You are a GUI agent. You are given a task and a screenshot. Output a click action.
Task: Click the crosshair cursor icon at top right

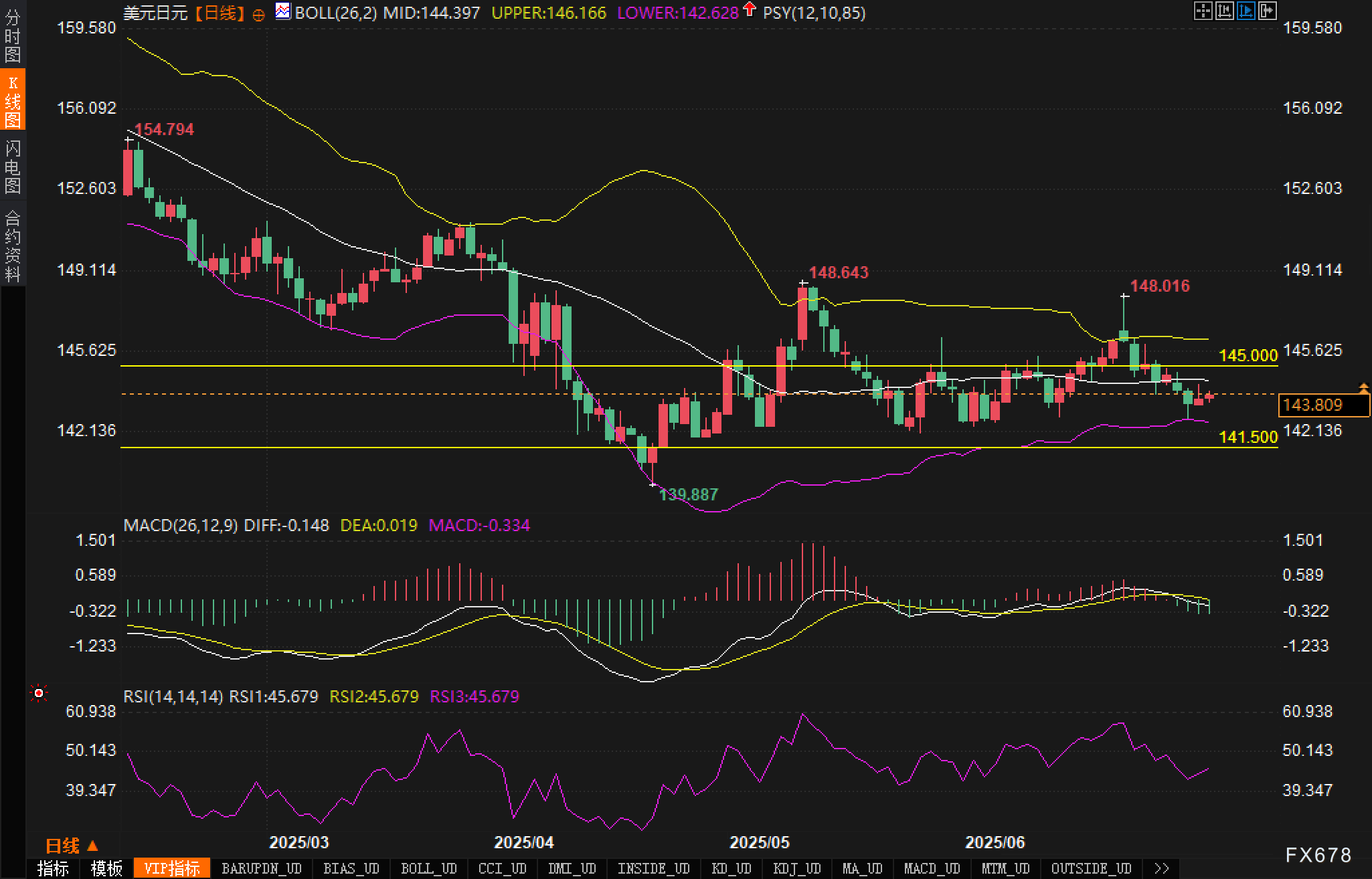coord(1203,11)
